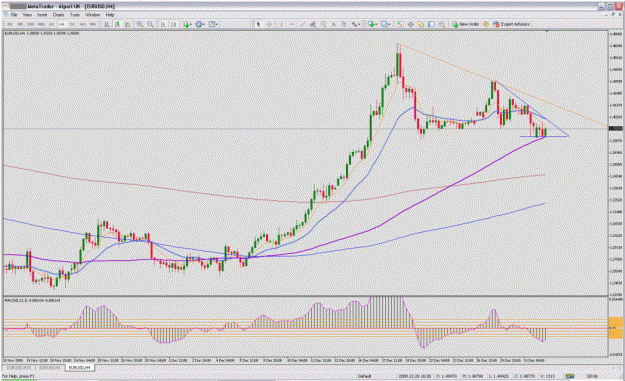Switch to the EURUSD,M15 chart tab
Viewport: 625px width, 381px height.
point(19,367)
